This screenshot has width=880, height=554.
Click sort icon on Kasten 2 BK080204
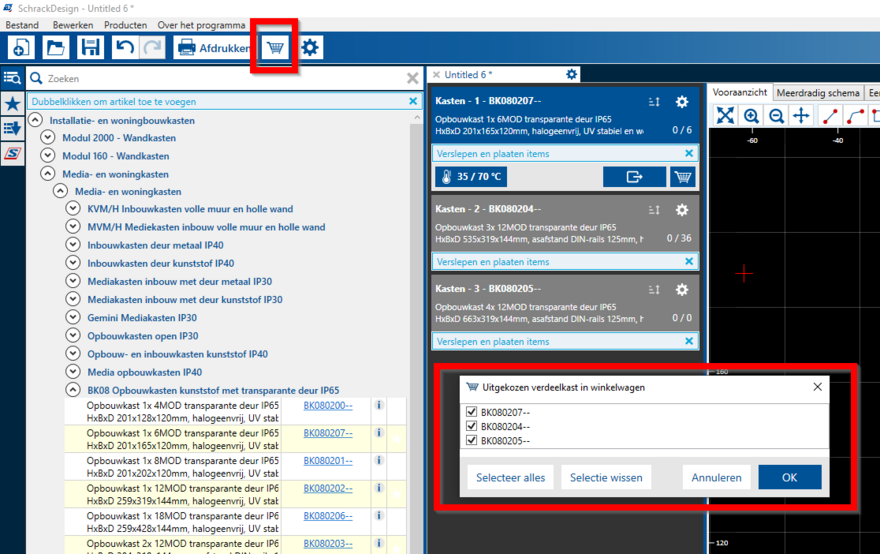(654, 210)
